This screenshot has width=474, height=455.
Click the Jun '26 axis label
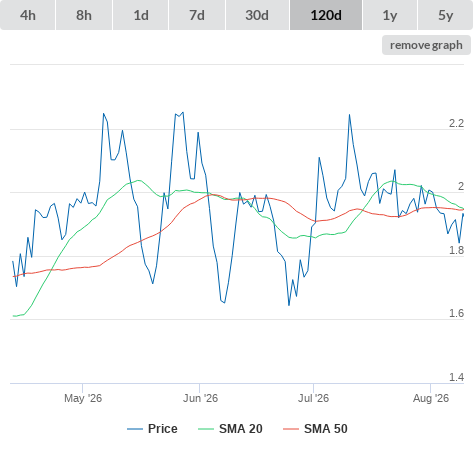tap(200, 398)
